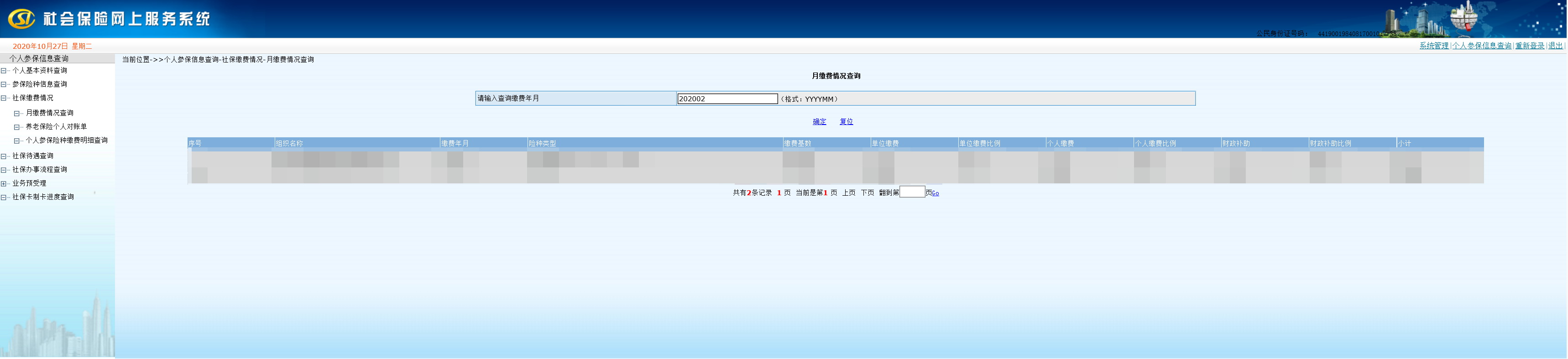Click the tree icon beside 个人基本资料查询
Screen dimensions: 1568x359
coord(4,71)
